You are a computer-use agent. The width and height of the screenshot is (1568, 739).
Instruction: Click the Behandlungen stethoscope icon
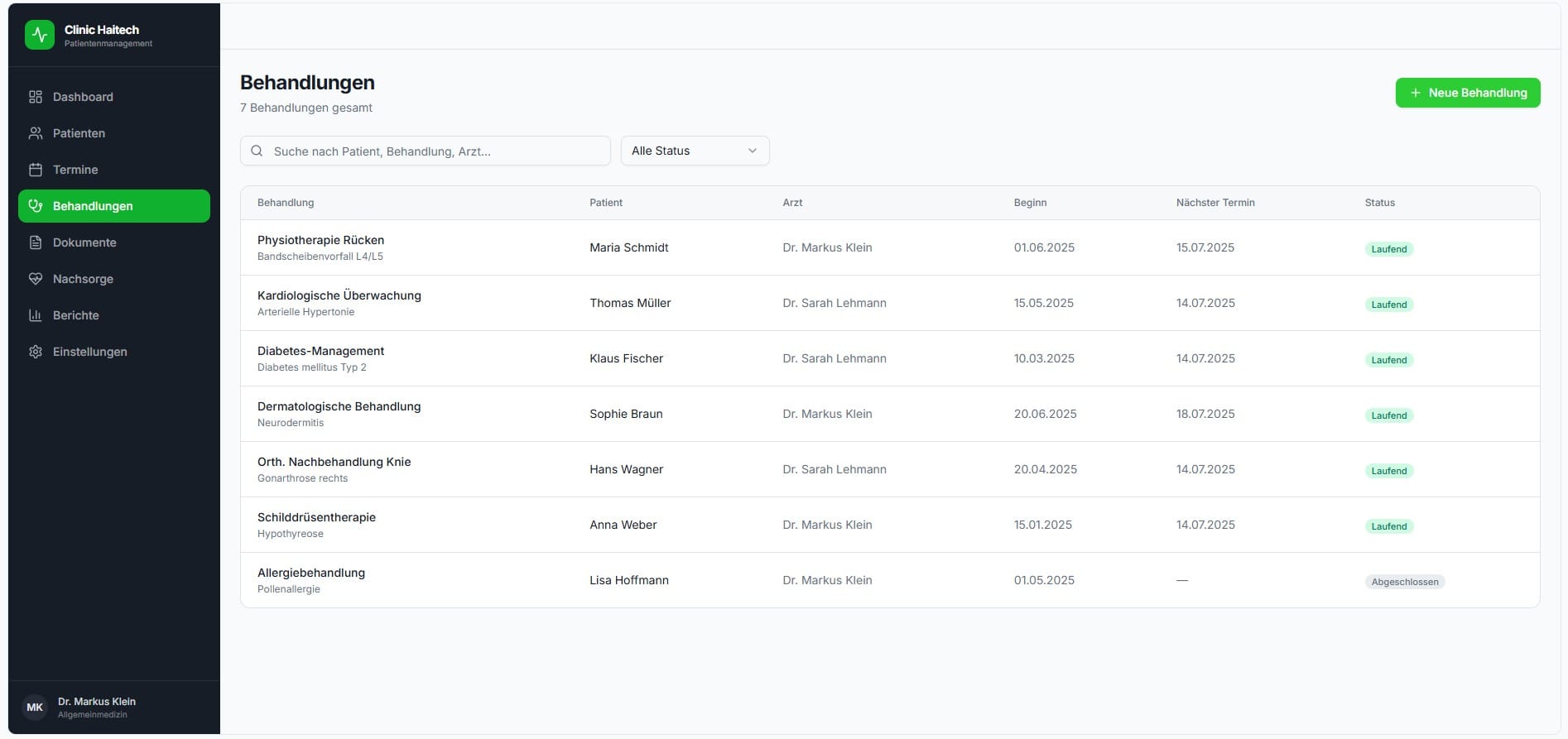tap(36, 206)
